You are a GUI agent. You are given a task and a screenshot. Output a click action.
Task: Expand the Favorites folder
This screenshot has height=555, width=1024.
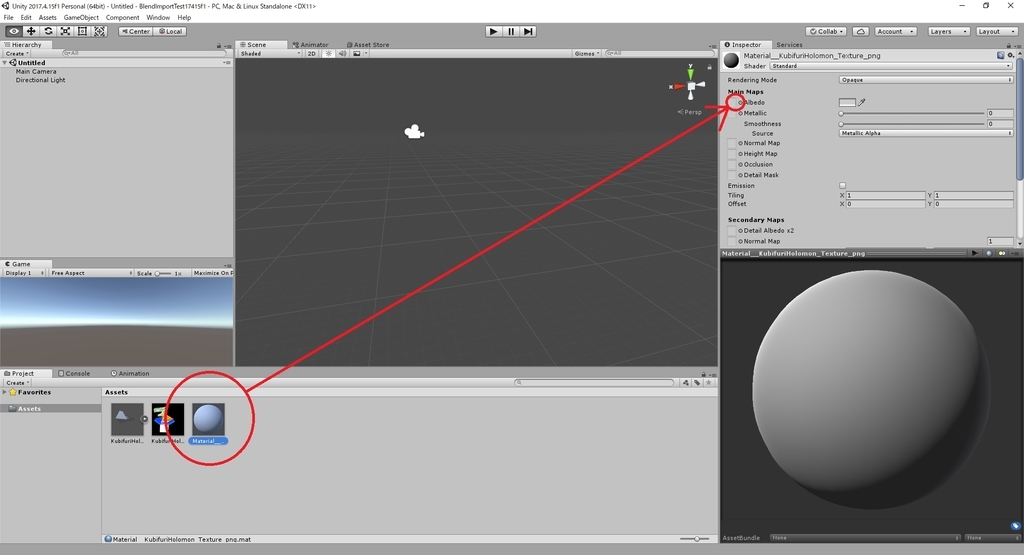click(5, 392)
